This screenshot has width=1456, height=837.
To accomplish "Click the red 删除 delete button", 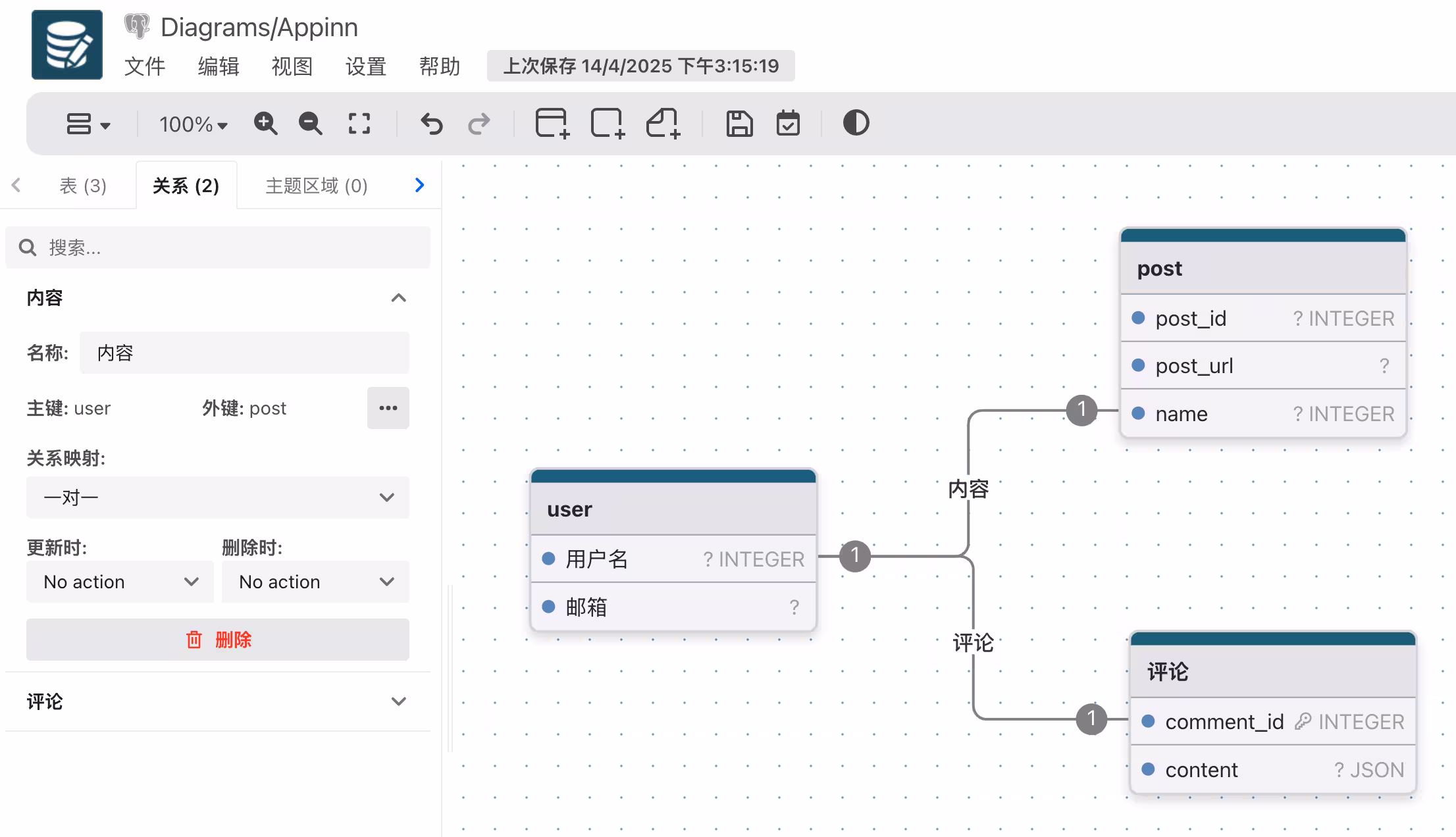I will coord(218,640).
